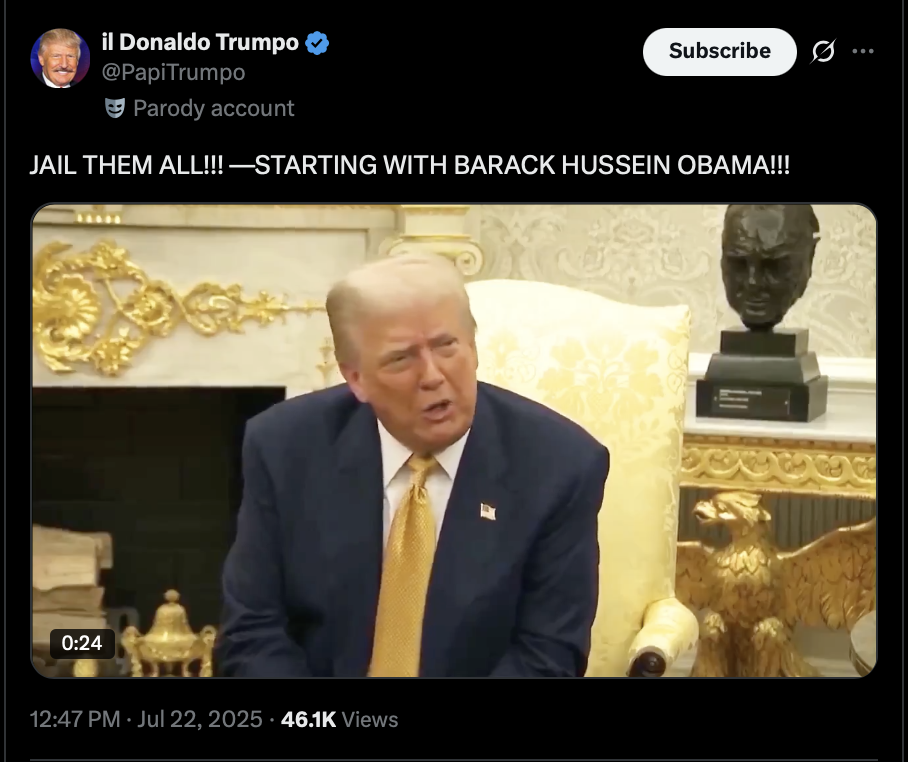
Task: Open the il Donaldo Trumpo profile avatar
Action: 60,58
